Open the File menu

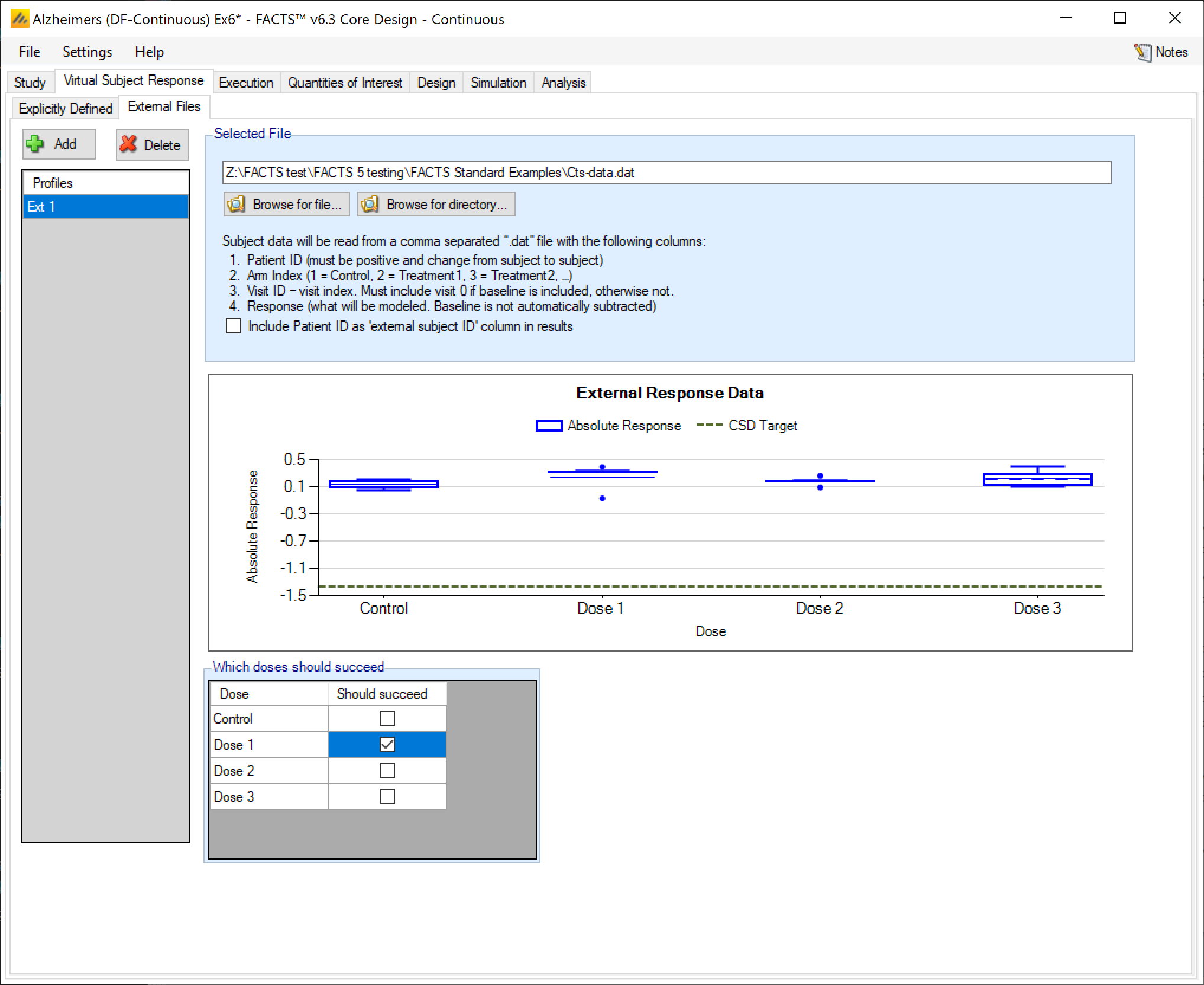[x=29, y=52]
